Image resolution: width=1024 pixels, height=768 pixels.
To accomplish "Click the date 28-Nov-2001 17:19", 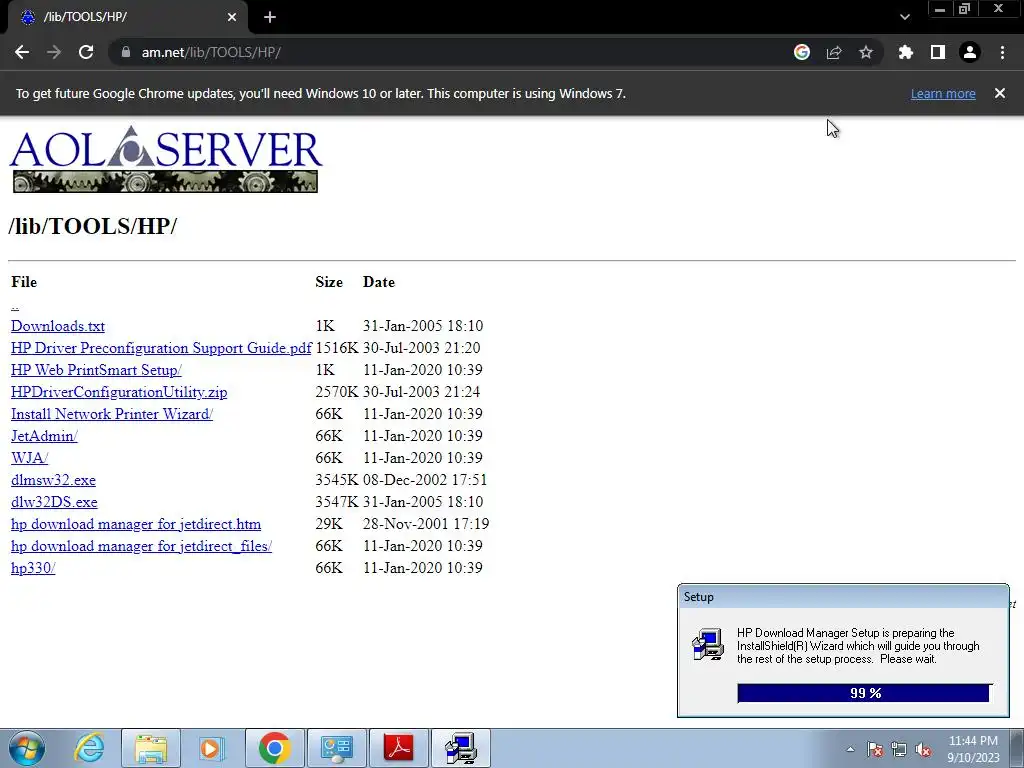I will pos(426,524).
